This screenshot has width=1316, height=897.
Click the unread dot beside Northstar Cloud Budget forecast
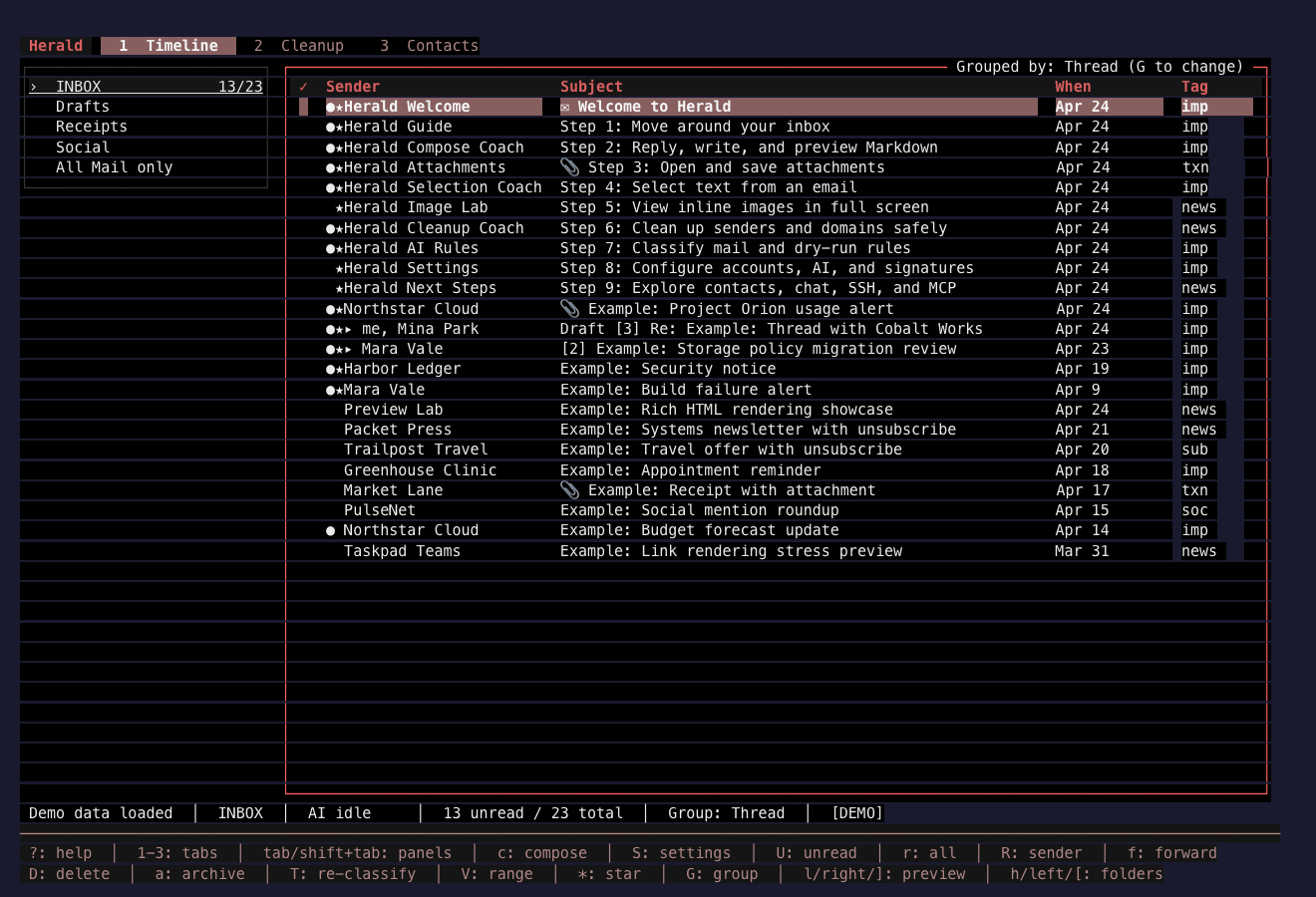coord(331,530)
